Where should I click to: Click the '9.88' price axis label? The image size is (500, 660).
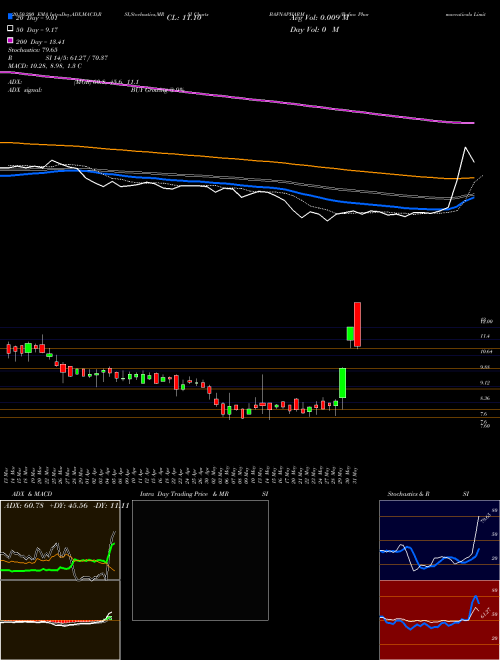click(x=485, y=367)
